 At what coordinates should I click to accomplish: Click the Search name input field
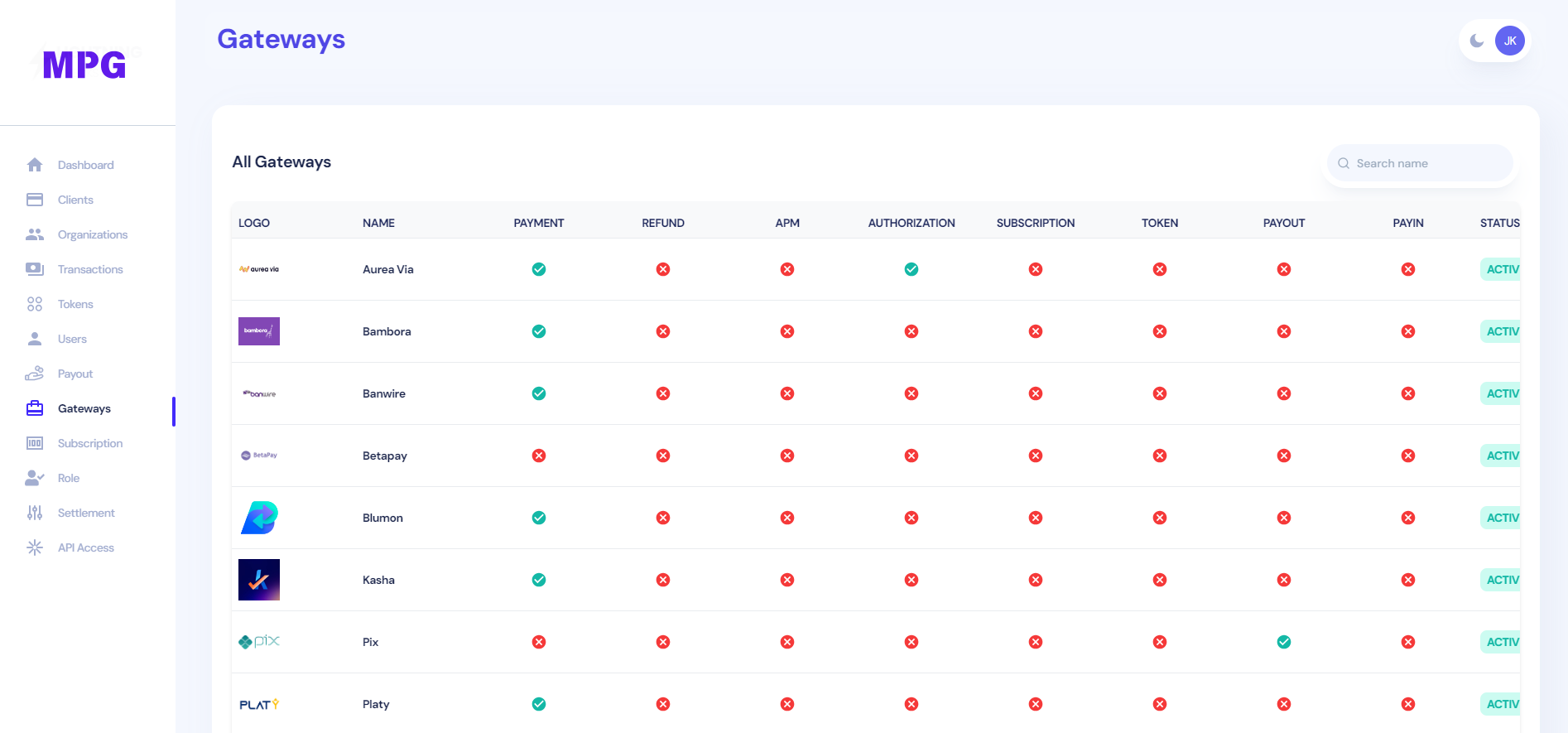(1428, 163)
